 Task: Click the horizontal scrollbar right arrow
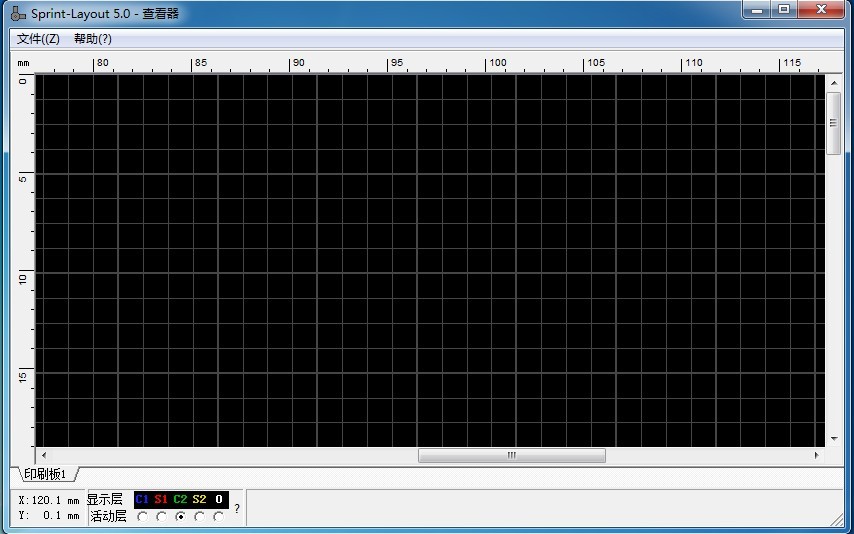click(x=816, y=455)
